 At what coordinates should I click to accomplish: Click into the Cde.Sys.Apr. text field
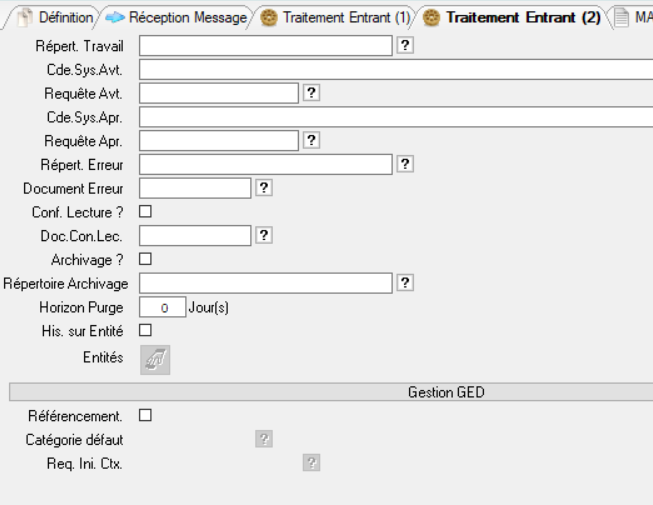click(x=395, y=117)
